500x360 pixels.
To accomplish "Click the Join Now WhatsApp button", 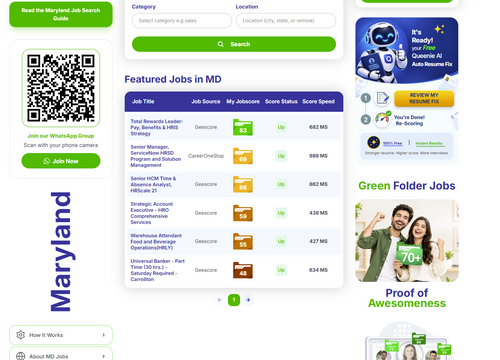I will click(61, 161).
